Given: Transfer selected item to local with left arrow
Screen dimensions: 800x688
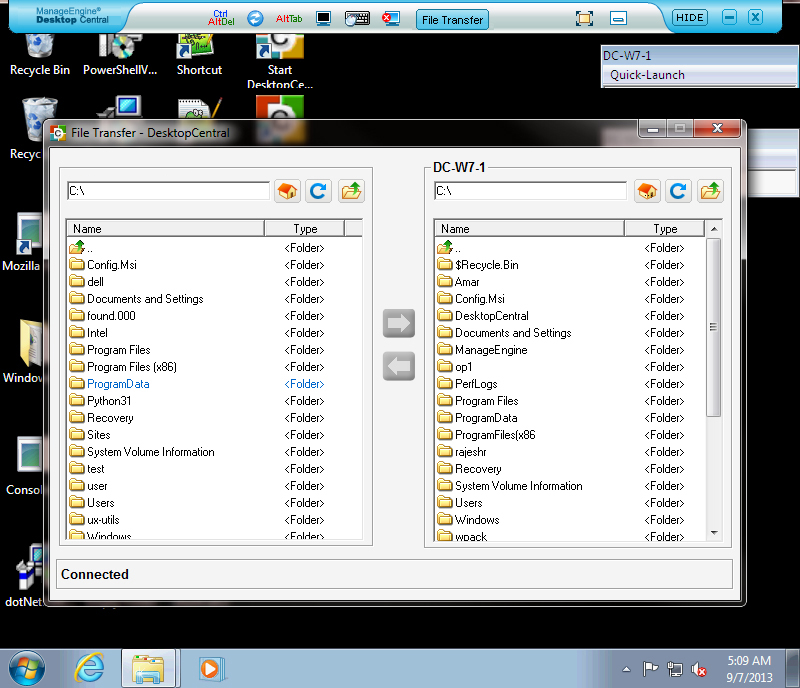Looking at the screenshot, I should click(398, 366).
